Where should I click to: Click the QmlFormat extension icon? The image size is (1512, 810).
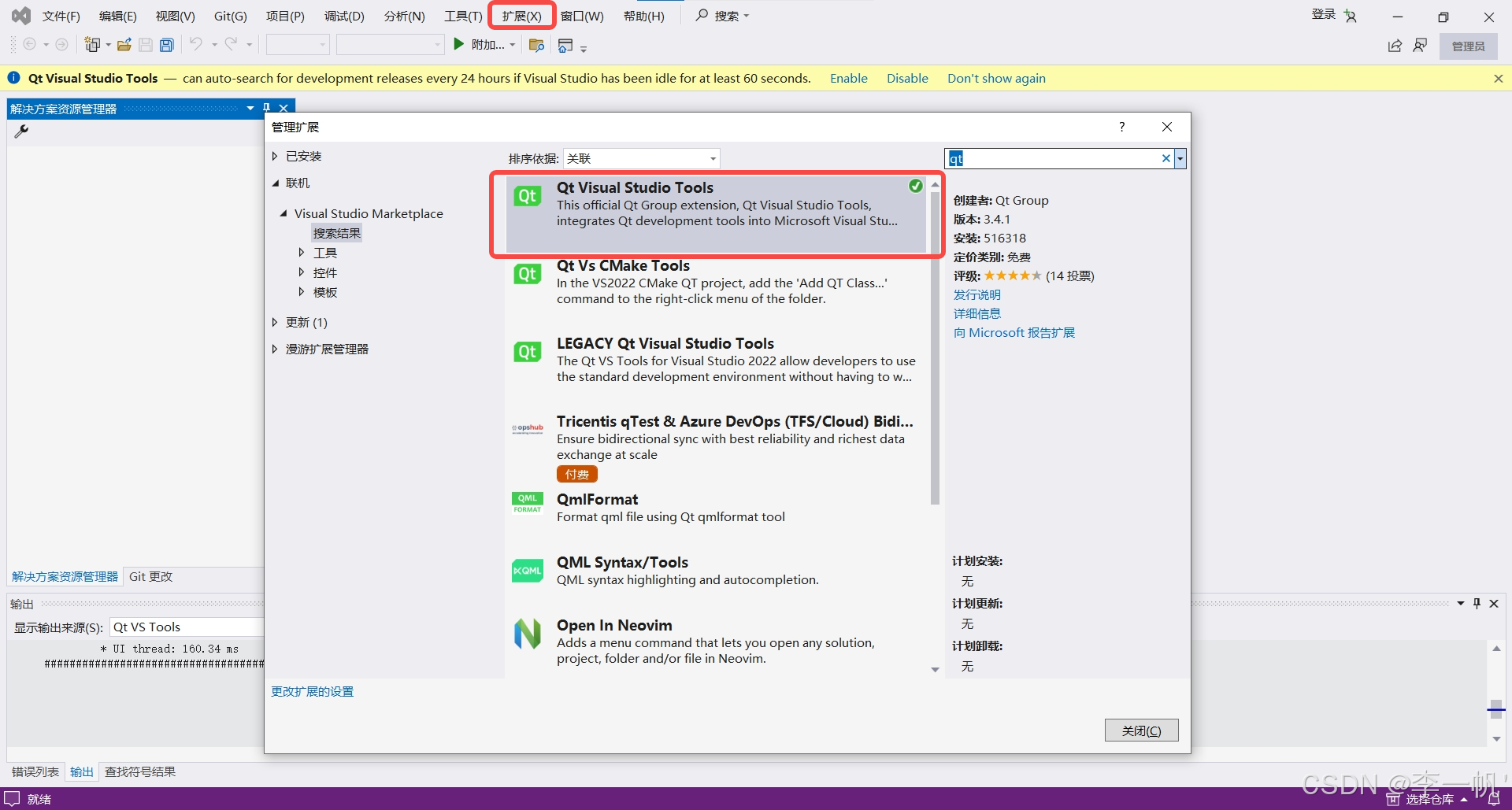528,503
